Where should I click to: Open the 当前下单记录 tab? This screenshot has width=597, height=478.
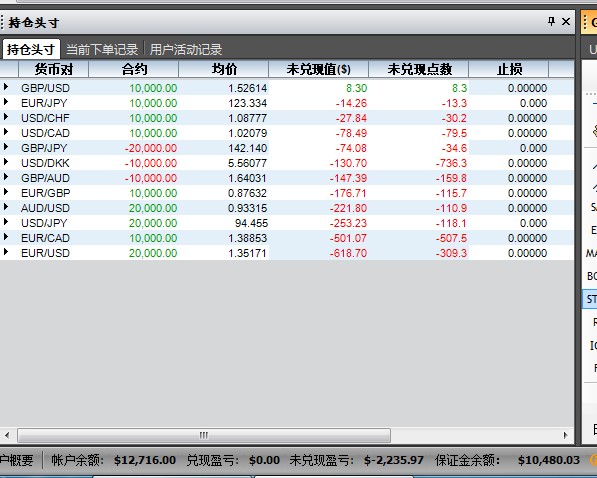(x=102, y=50)
